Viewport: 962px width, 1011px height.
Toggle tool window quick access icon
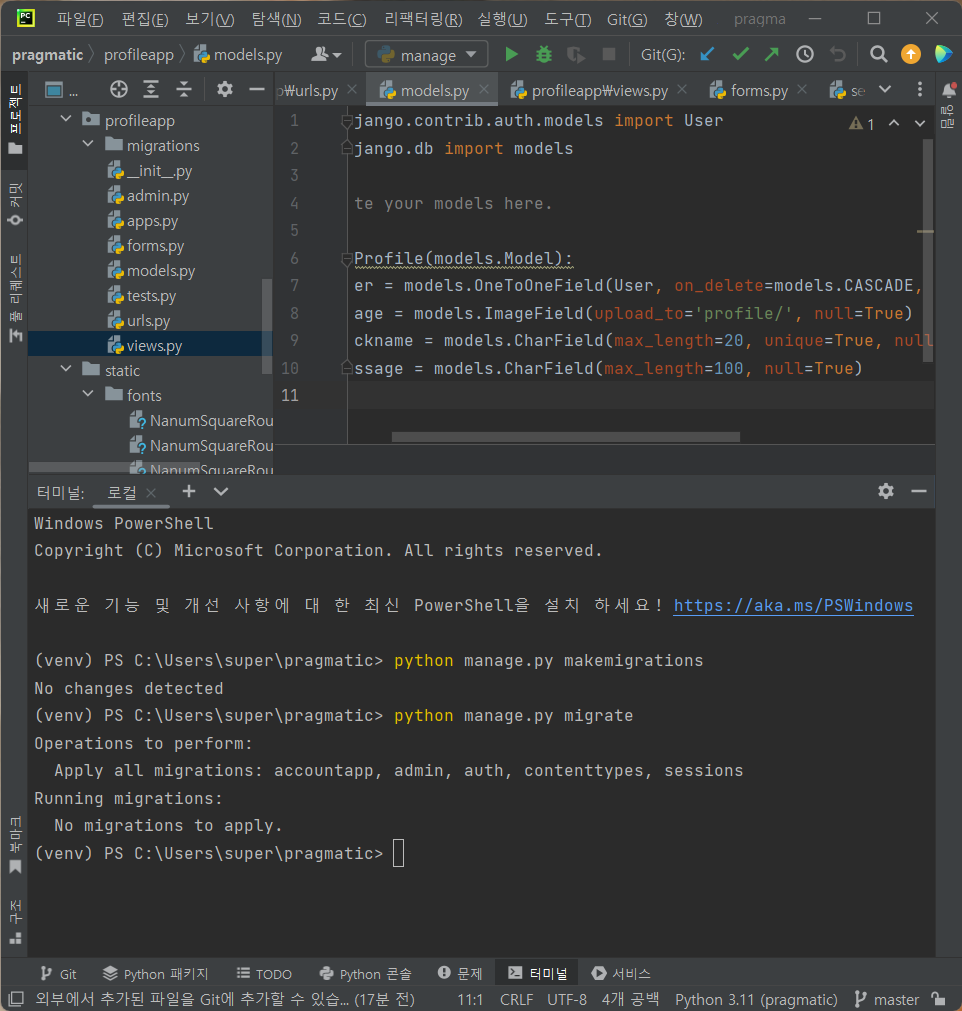point(16,999)
